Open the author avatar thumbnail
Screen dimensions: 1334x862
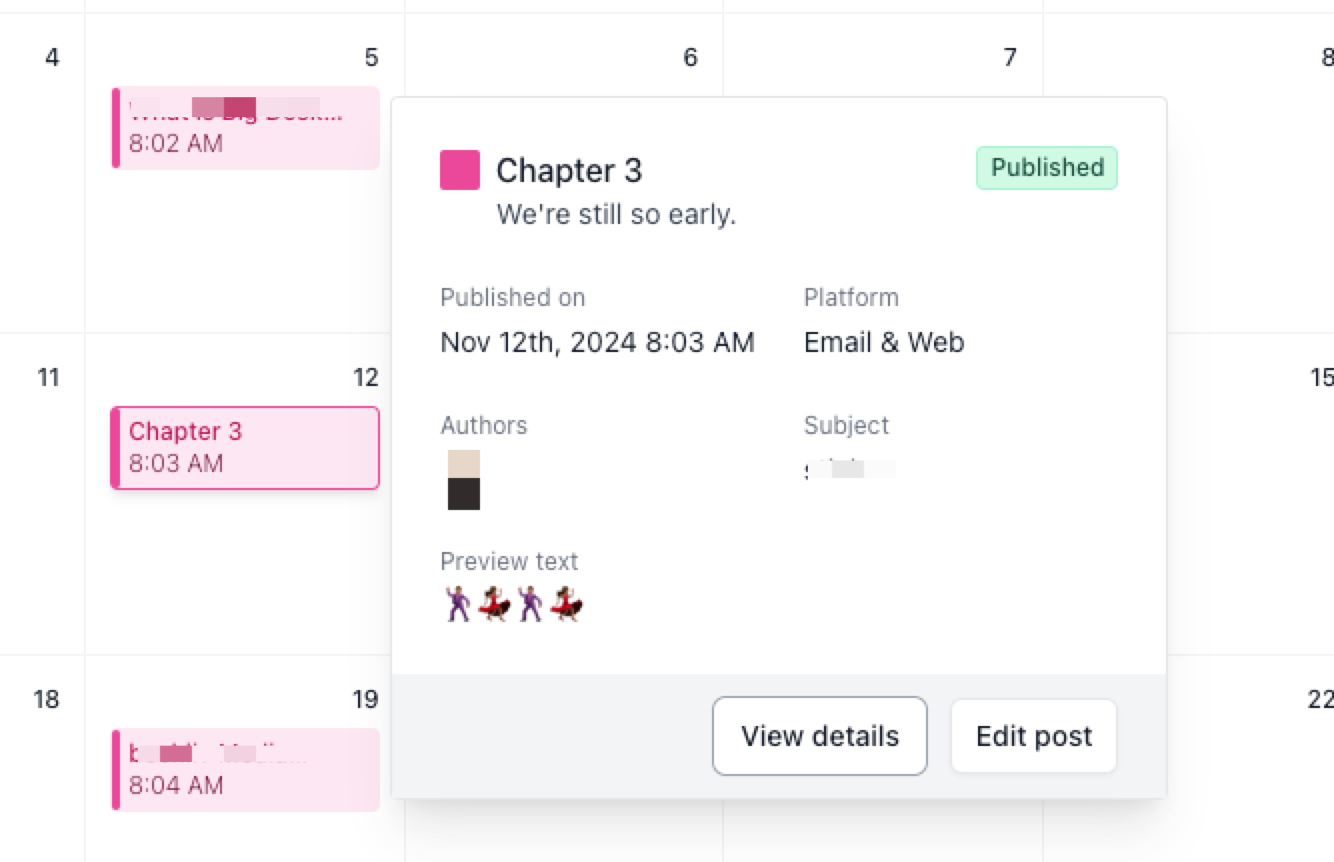[464, 480]
